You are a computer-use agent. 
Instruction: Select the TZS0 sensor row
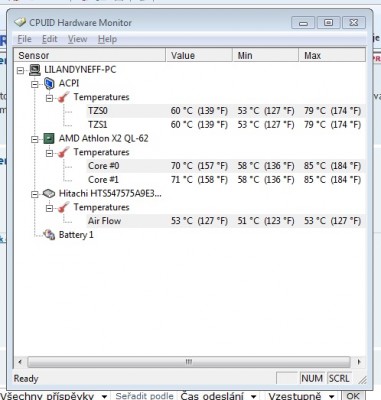[x=226, y=111]
